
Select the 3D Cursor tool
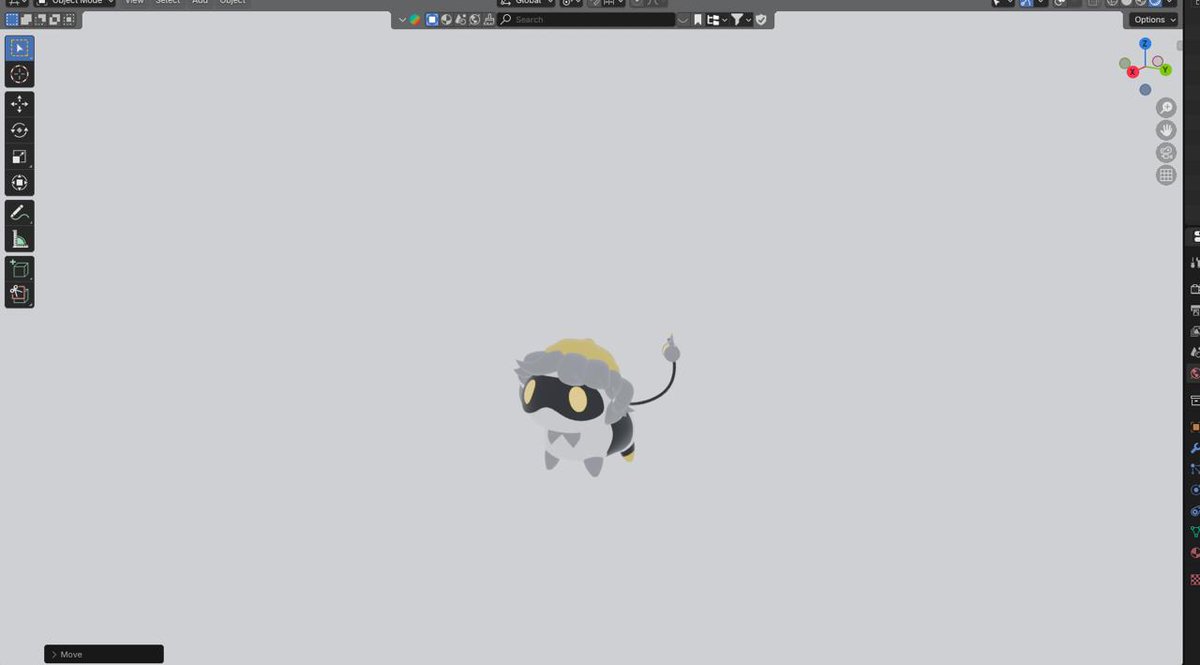19,75
